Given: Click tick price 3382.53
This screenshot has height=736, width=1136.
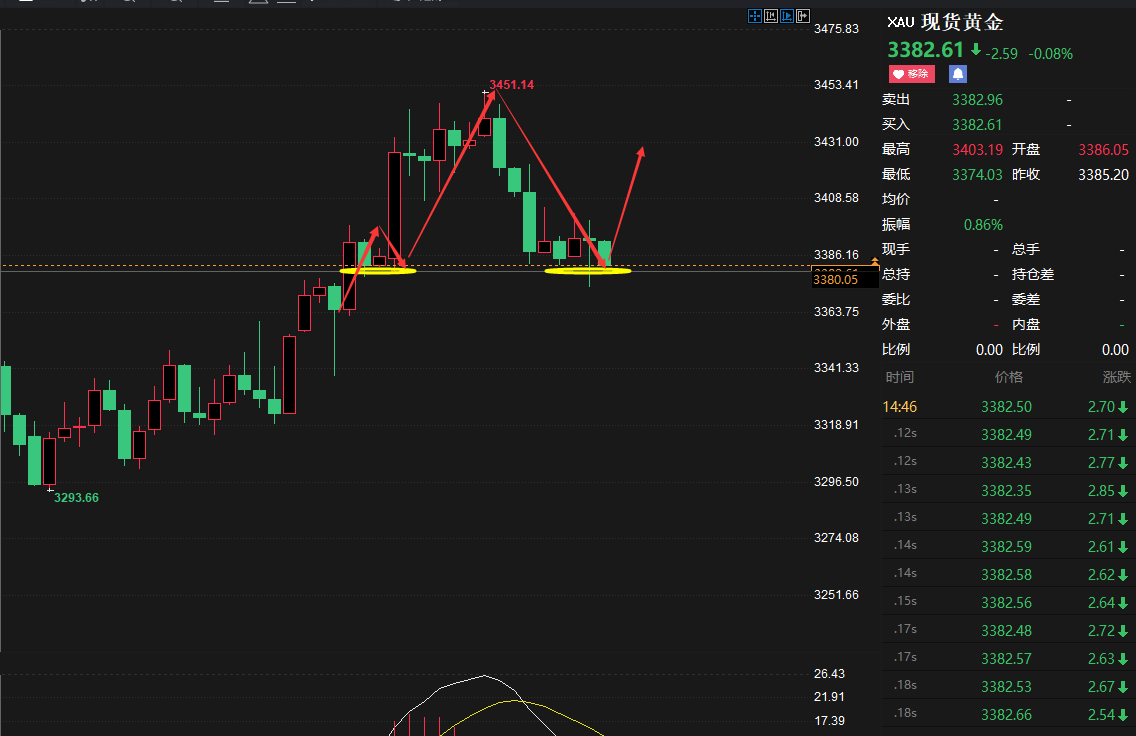Looking at the screenshot, I should coord(1006,687).
